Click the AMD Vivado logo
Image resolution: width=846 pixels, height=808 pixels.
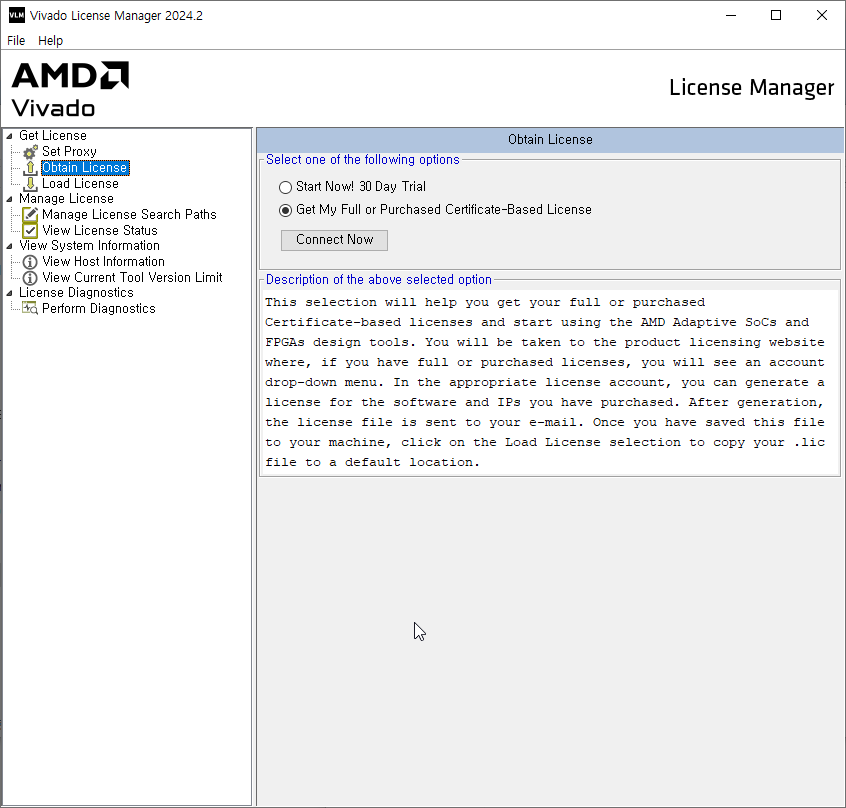pos(70,89)
